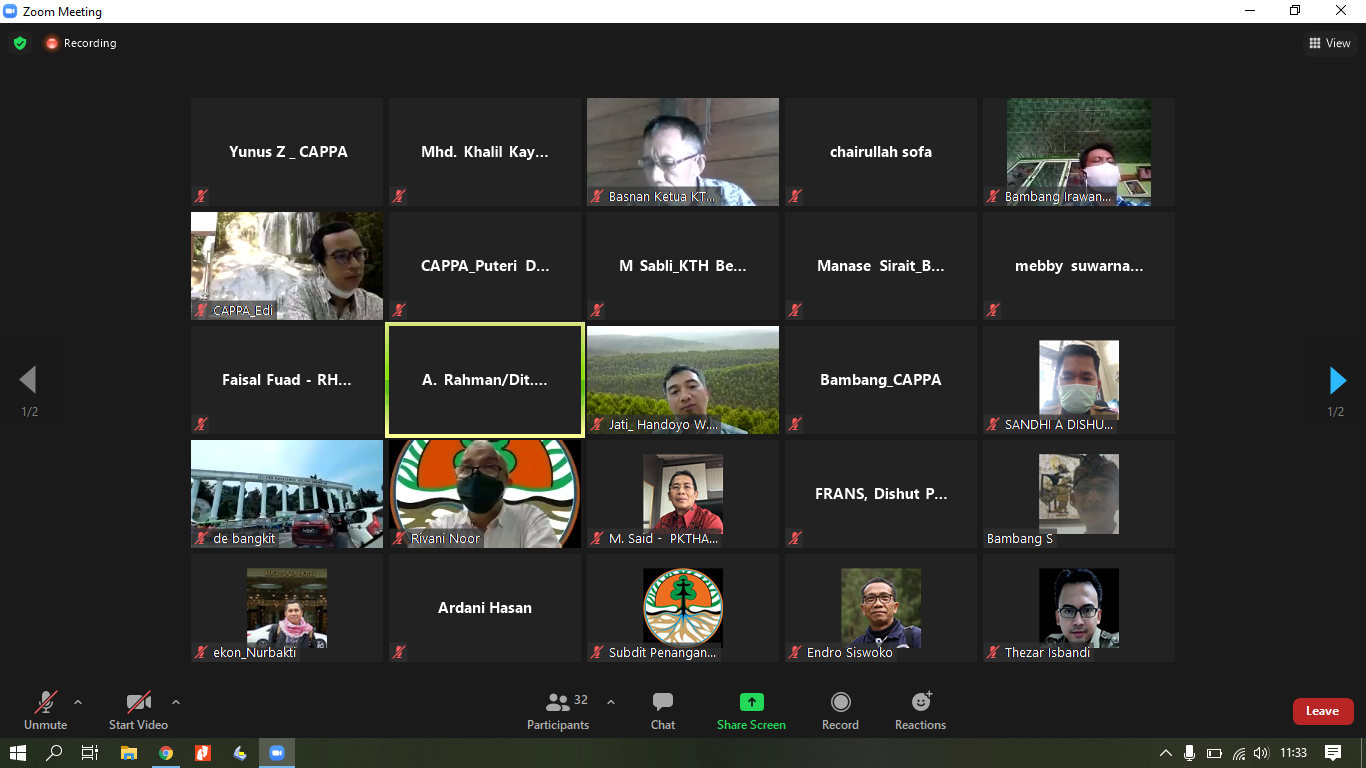
Task: Expand audio options next to Unmute
Action: point(78,702)
